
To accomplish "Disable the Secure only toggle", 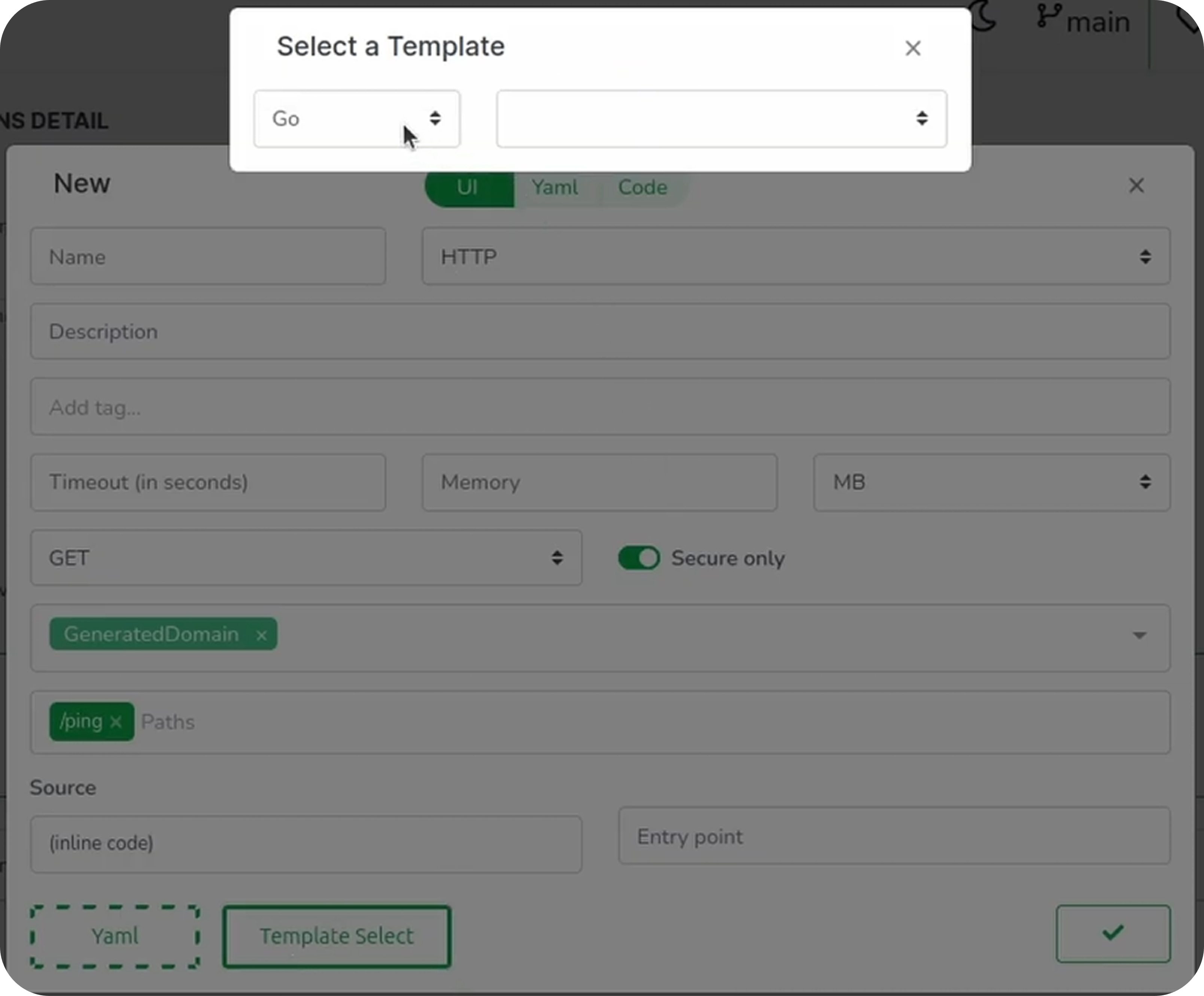I will 638,558.
